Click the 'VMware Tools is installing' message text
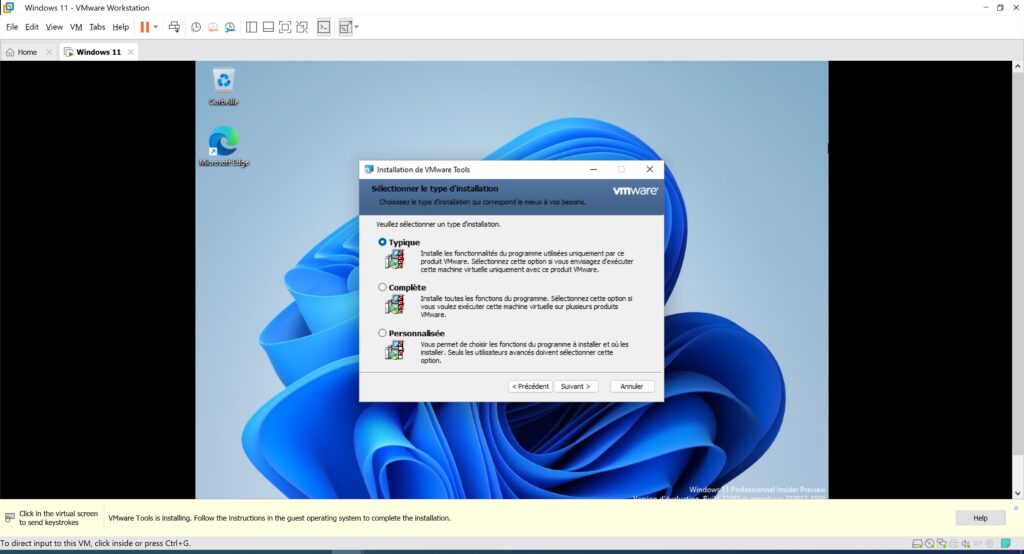The height and width of the screenshot is (554, 1024). [280, 518]
